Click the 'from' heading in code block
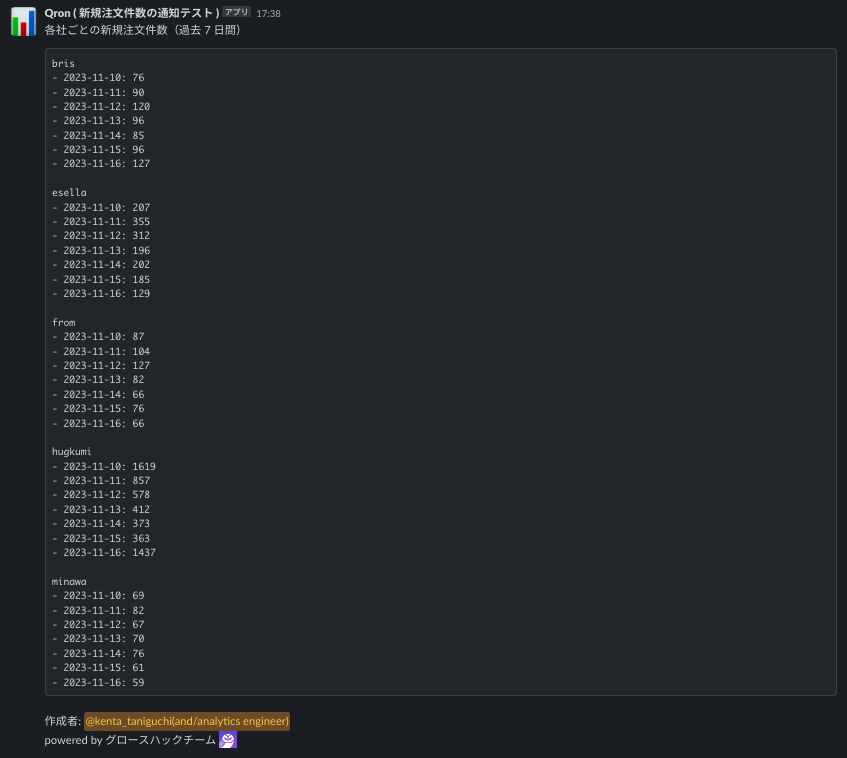Viewport: 847px width, 758px height. [x=63, y=323]
